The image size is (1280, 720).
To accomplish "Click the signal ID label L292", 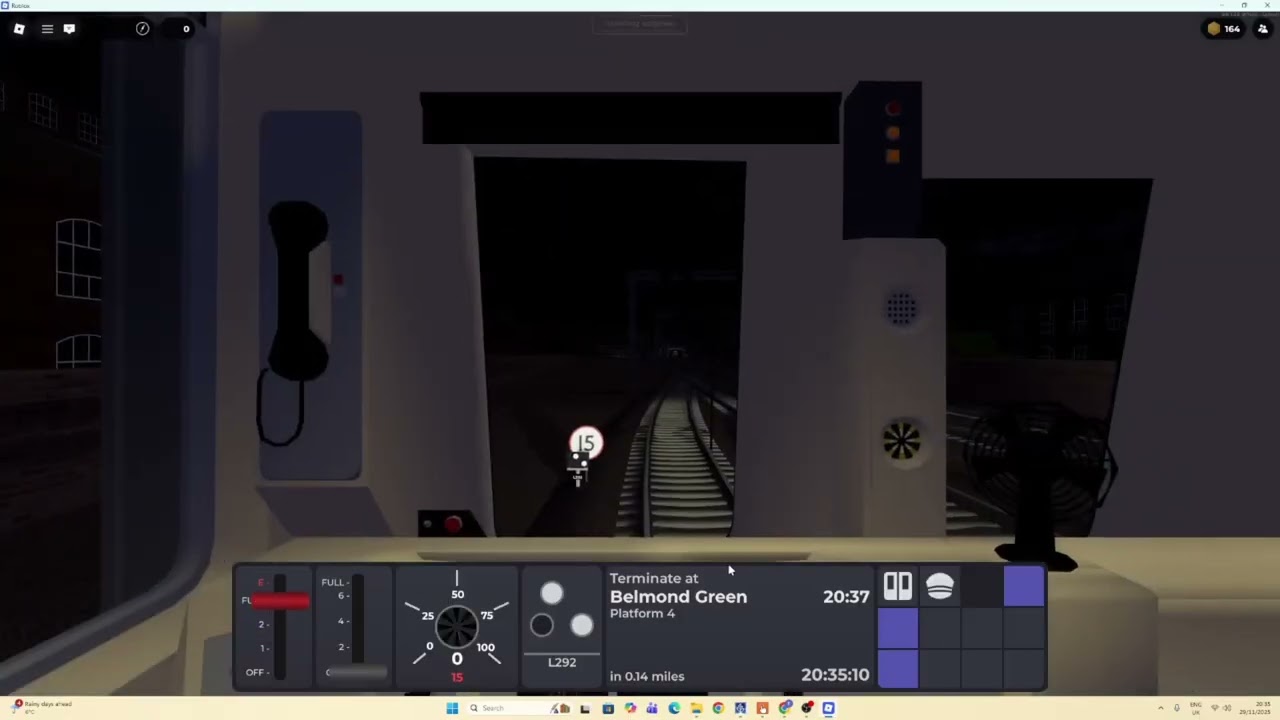I will click(562, 662).
